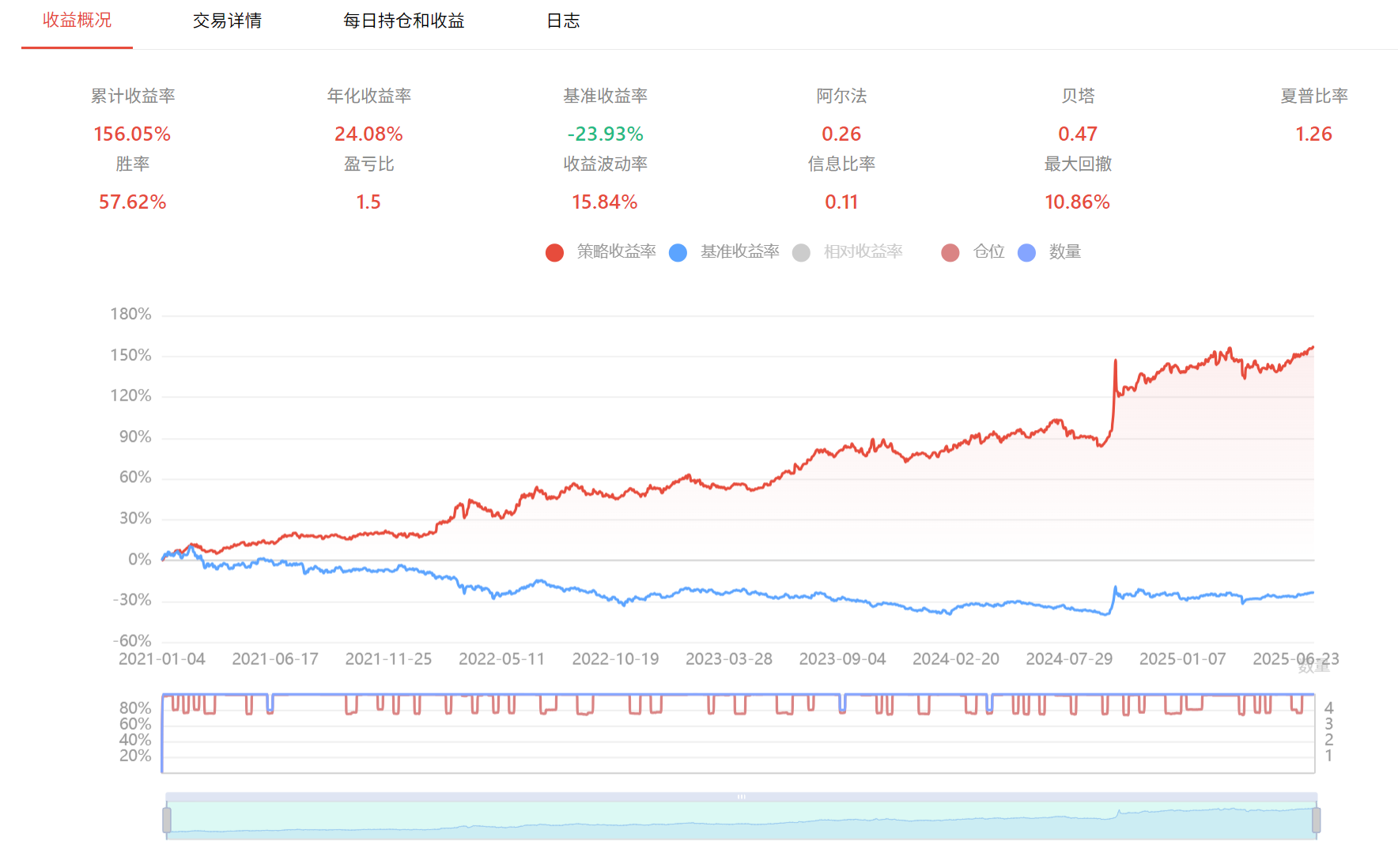This screenshot has width=1398, height=868.
Task: Click the 156.05% cumulative return value
Action: click(132, 134)
